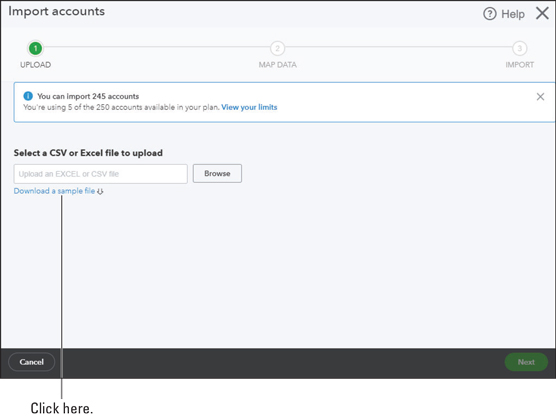Click the 'using 5 of the 250 accounts' text
The width and height of the screenshot is (556, 417).
121,107
